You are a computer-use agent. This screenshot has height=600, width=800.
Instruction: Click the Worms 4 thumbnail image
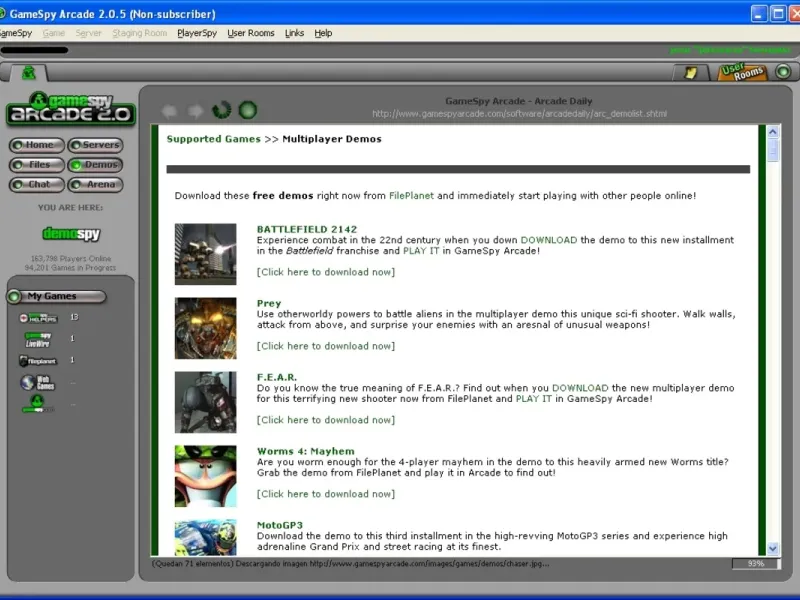(206, 476)
